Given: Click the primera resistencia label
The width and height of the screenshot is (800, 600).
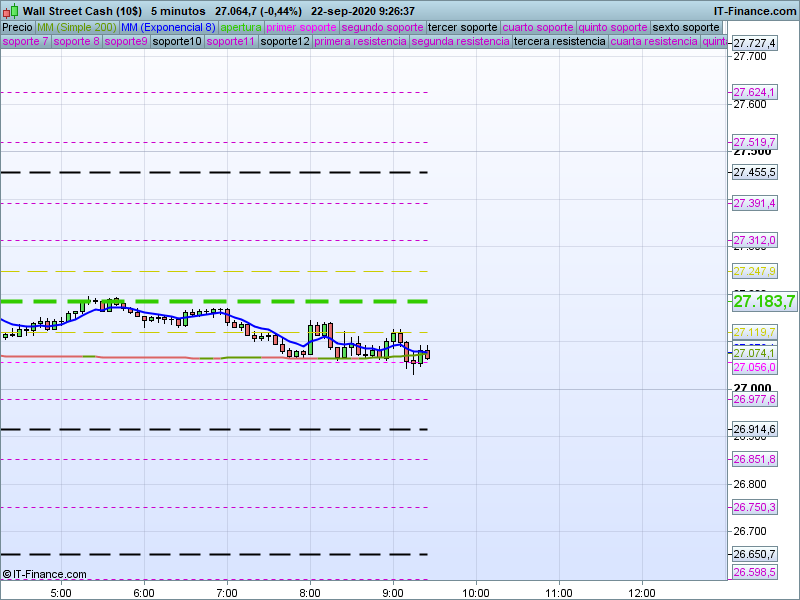Looking at the screenshot, I should [360, 41].
